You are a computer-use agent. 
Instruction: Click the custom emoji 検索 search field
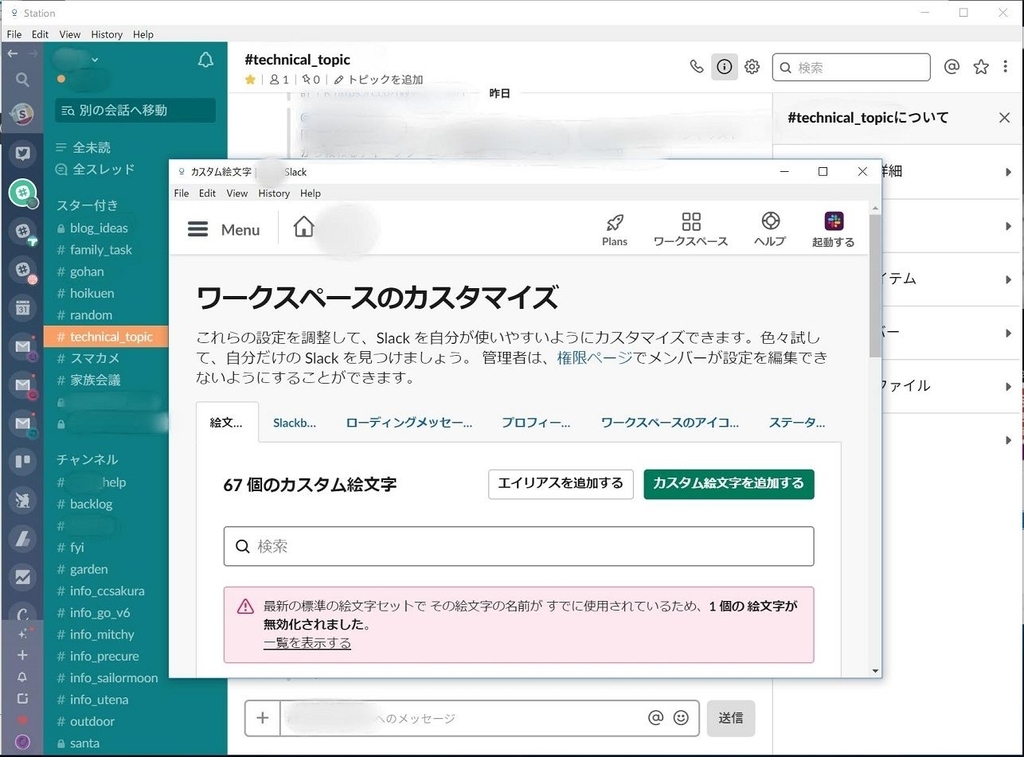(519, 546)
